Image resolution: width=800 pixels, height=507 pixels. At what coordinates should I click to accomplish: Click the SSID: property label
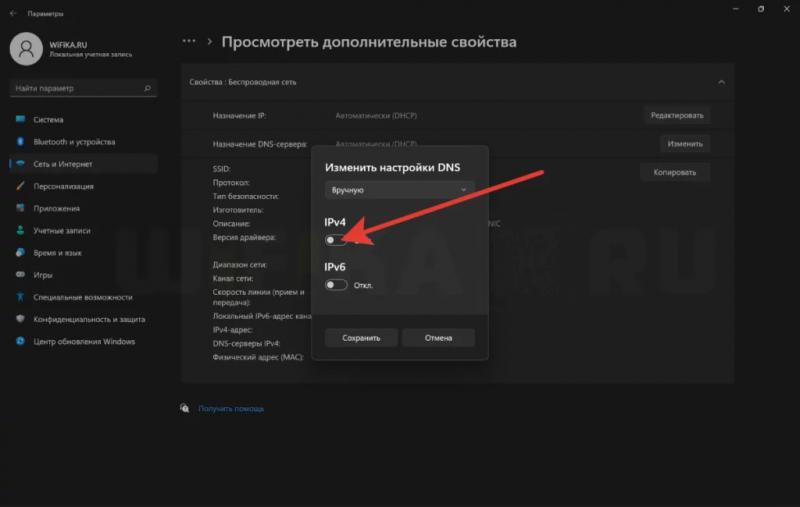pyautogui.click(x=221, y=169)
